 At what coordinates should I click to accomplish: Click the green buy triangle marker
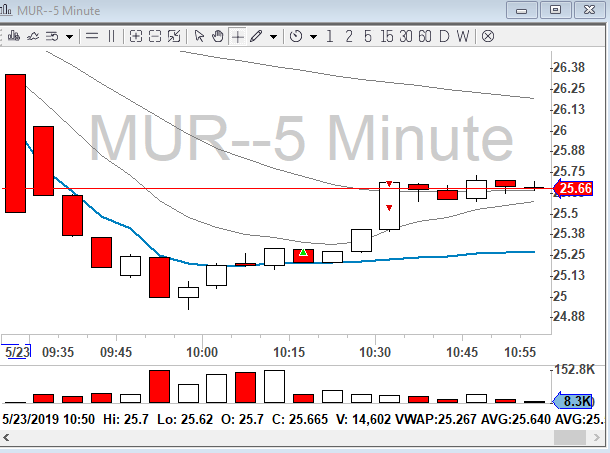303,253
